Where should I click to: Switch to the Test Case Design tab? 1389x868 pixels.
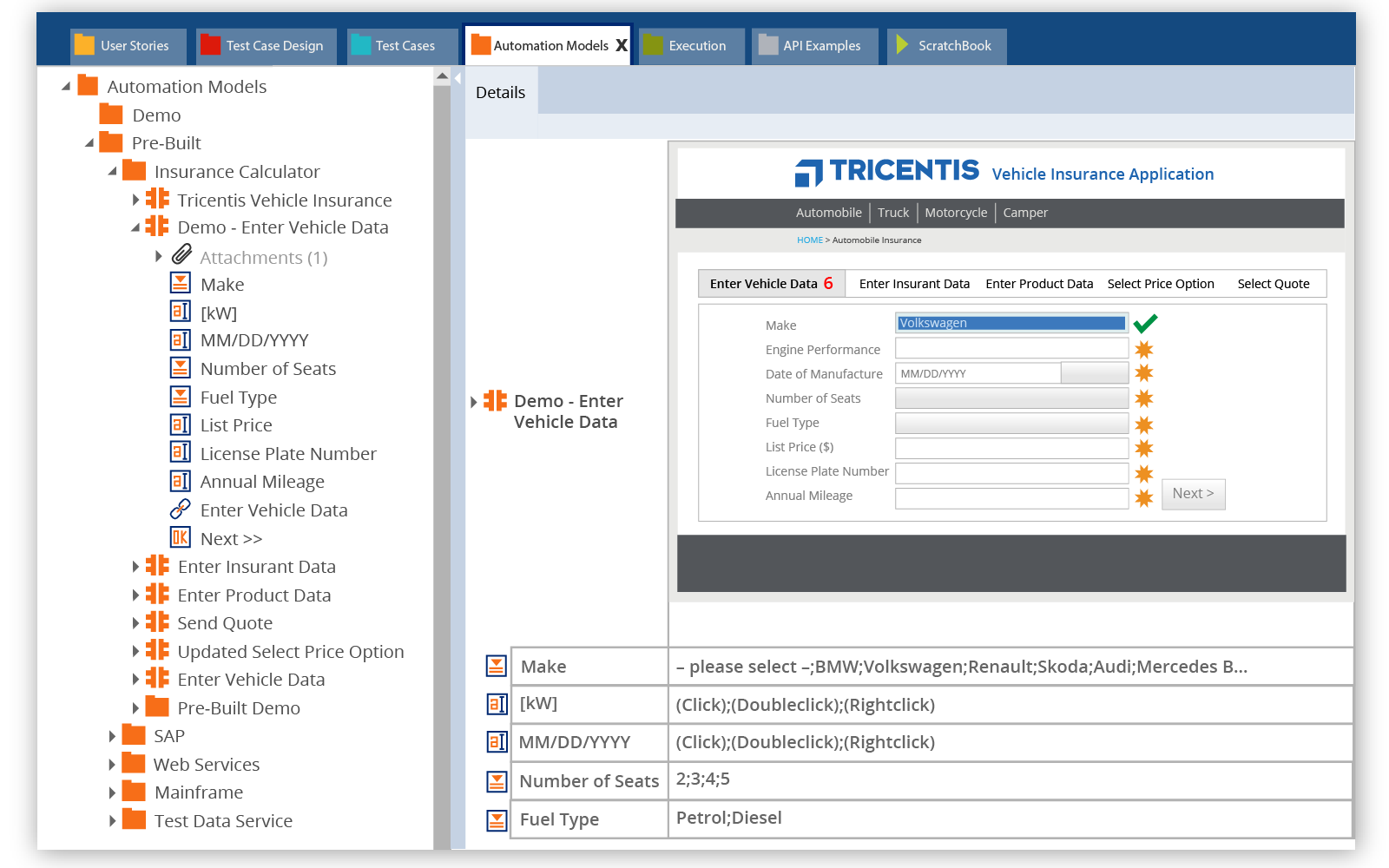coord(268,46)
